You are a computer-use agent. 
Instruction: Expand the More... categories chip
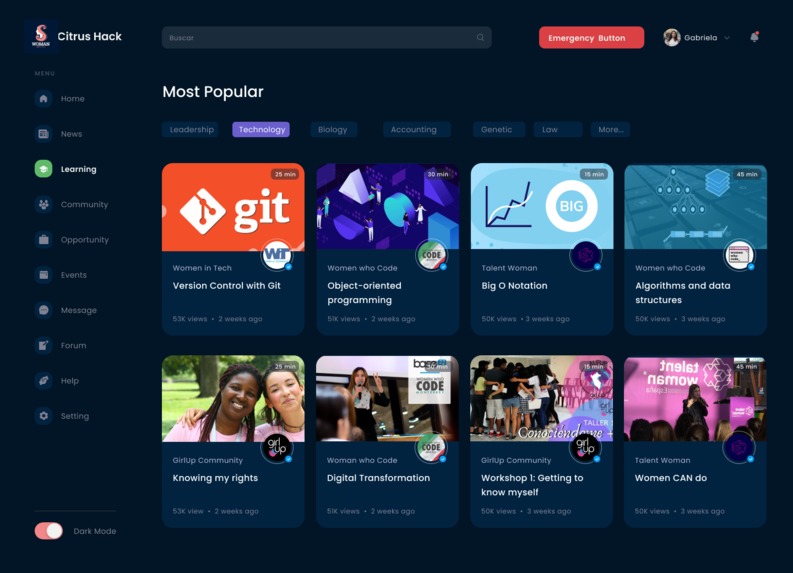click(x=611, y=129)
